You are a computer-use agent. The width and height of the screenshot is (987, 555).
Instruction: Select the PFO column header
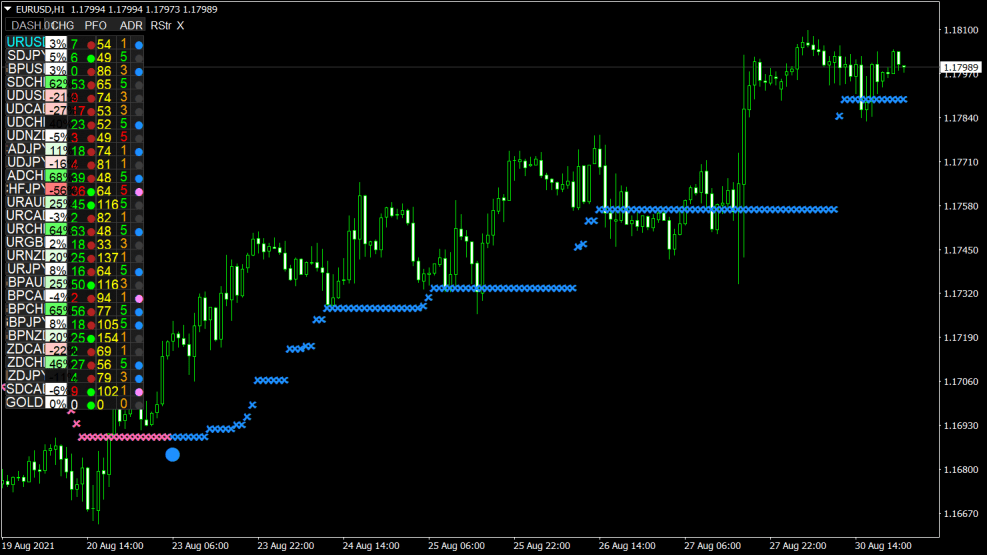(96, 25)
